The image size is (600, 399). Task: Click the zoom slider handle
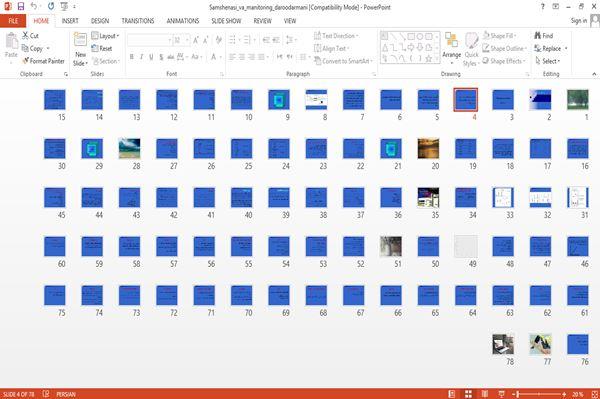pos(518,394)
